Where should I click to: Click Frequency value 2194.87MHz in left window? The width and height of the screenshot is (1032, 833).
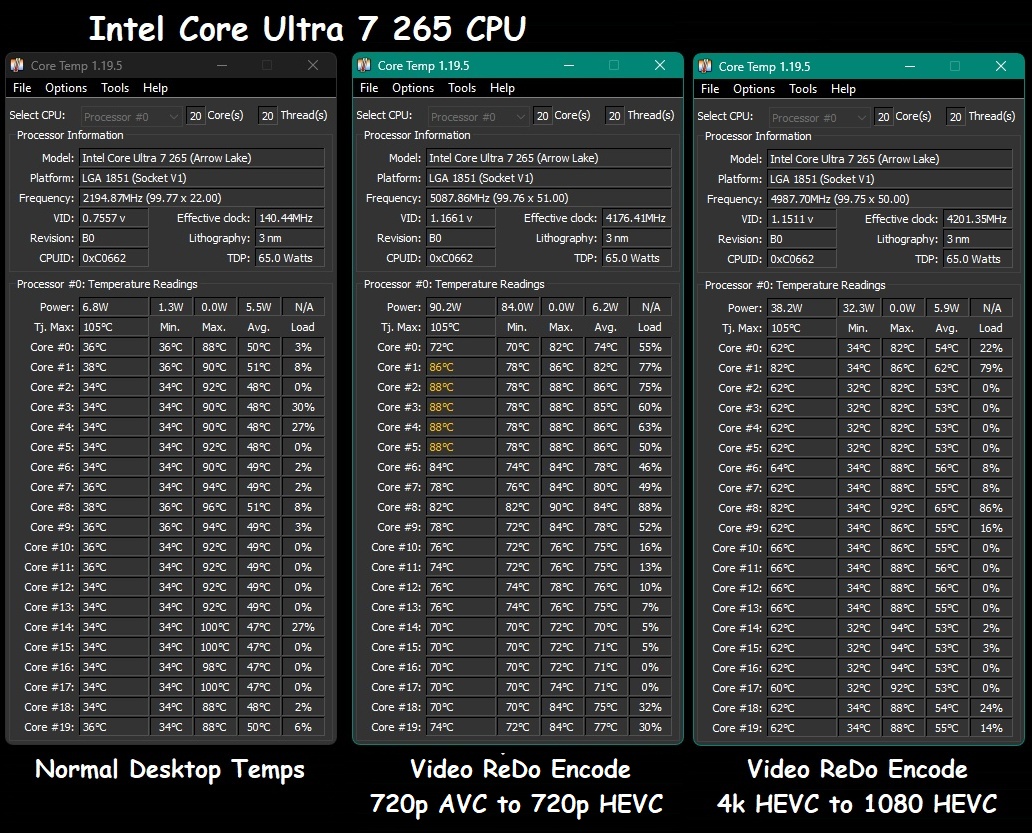tap(202, 198)
